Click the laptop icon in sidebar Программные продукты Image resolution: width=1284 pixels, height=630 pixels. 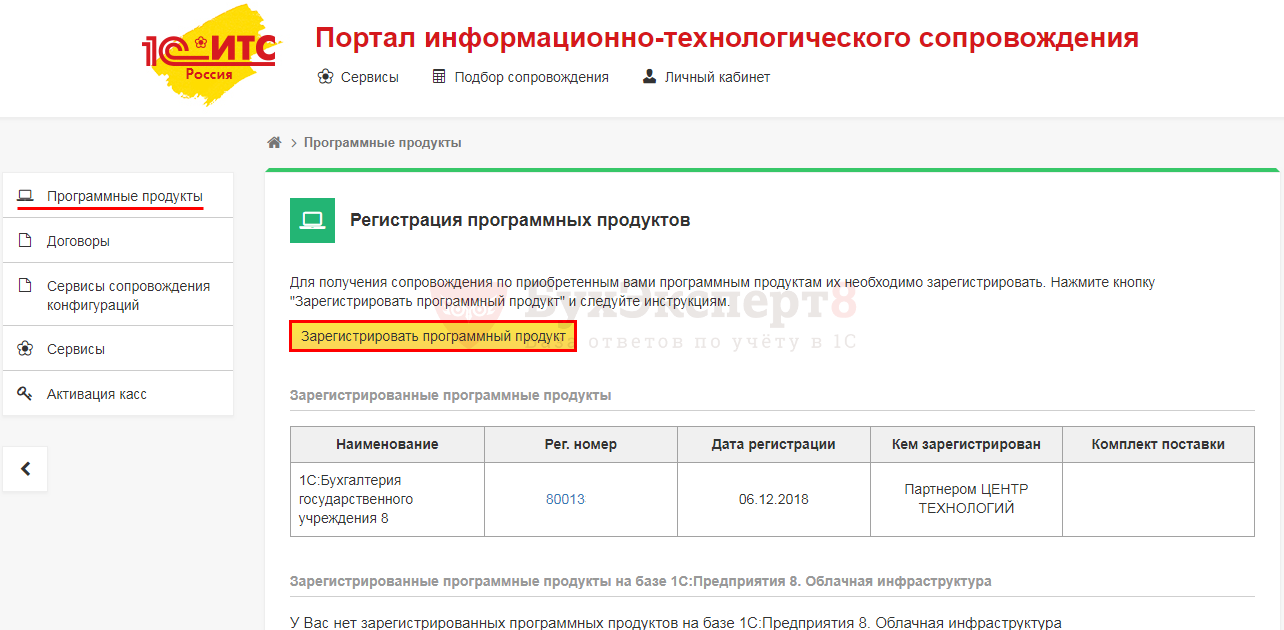pos(26,196)
